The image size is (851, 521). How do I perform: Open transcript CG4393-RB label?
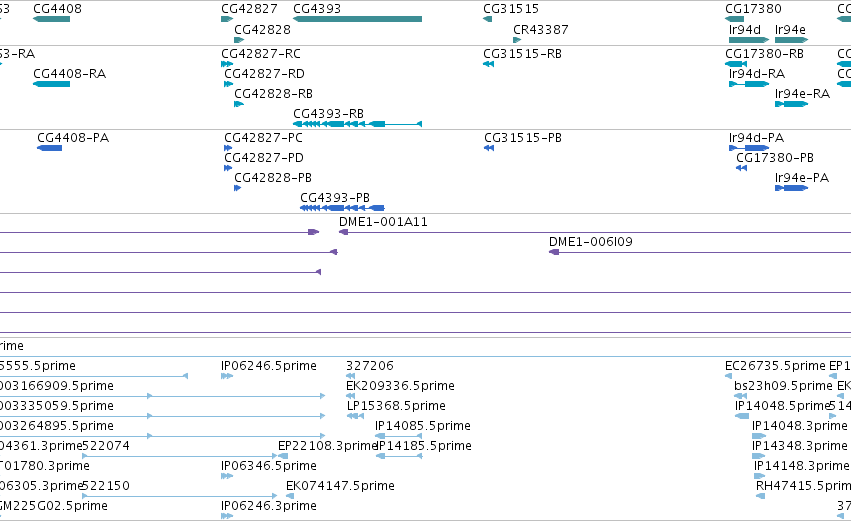[328, 114]
